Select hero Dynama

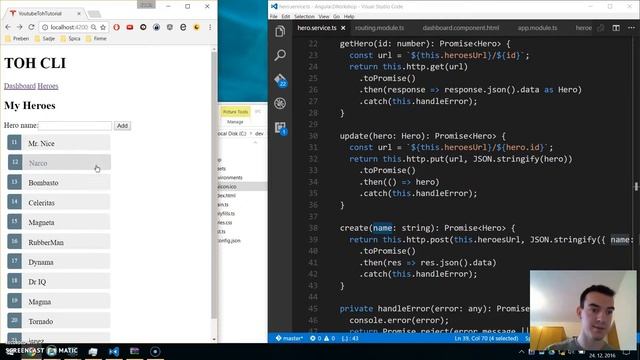click(x=59, y=262)
